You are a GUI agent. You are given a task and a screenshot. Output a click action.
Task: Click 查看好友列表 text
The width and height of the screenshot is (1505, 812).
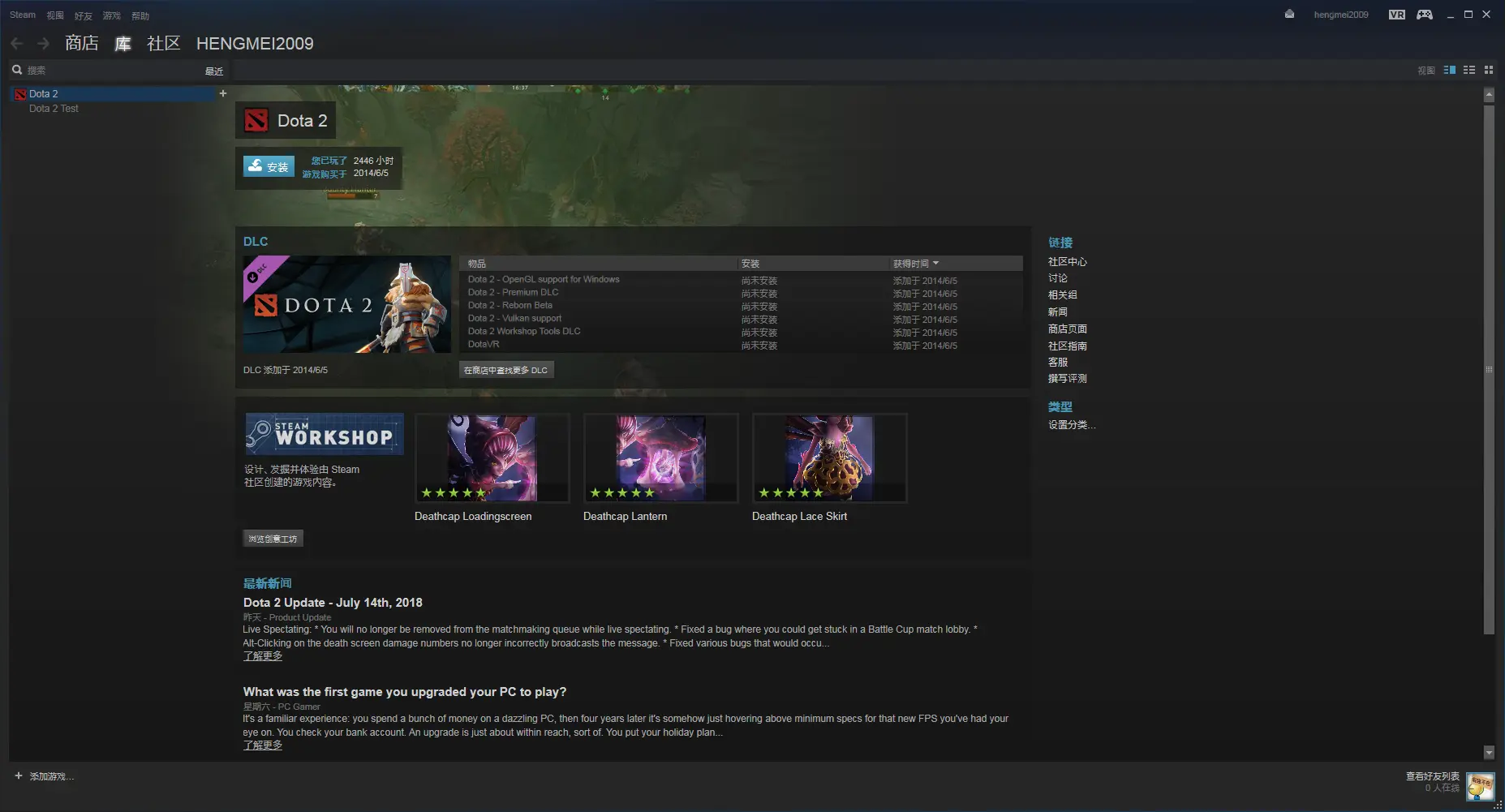pos(1432,776)
